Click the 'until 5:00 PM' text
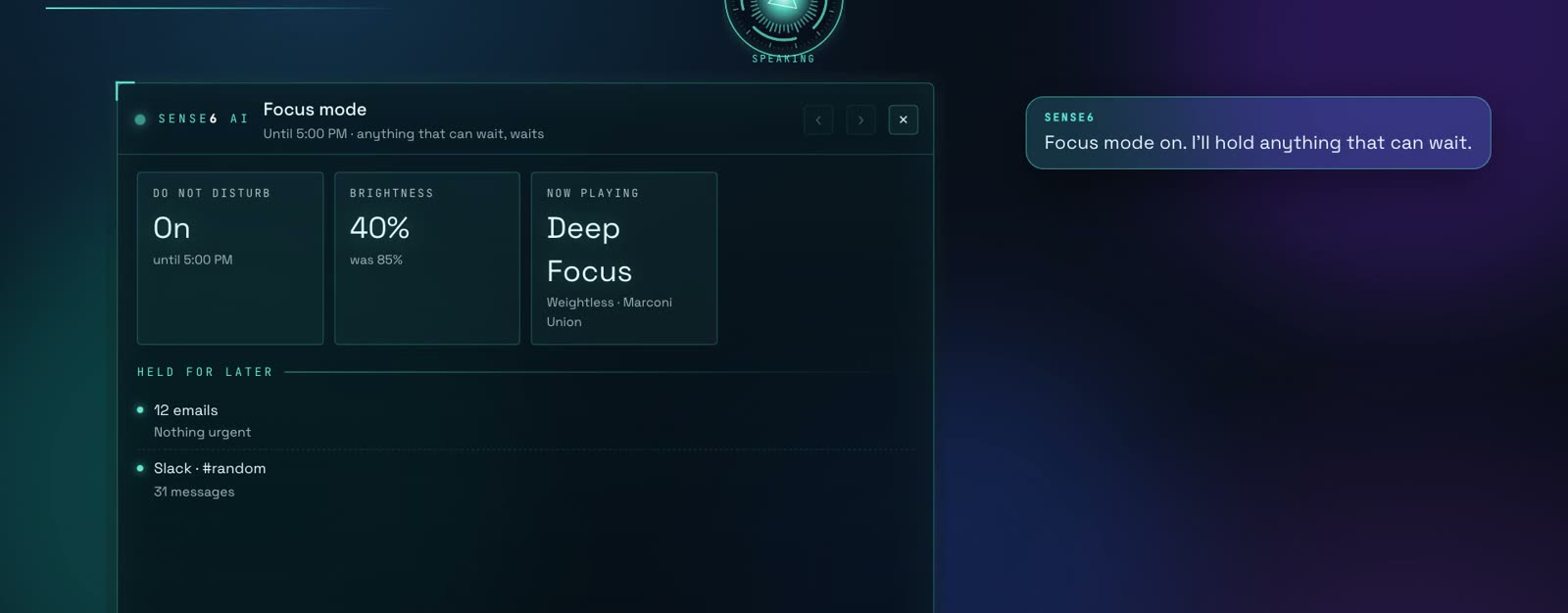The height and width of the screenshot is (613, 1568). pyautogui.click(x=192, y=259)
